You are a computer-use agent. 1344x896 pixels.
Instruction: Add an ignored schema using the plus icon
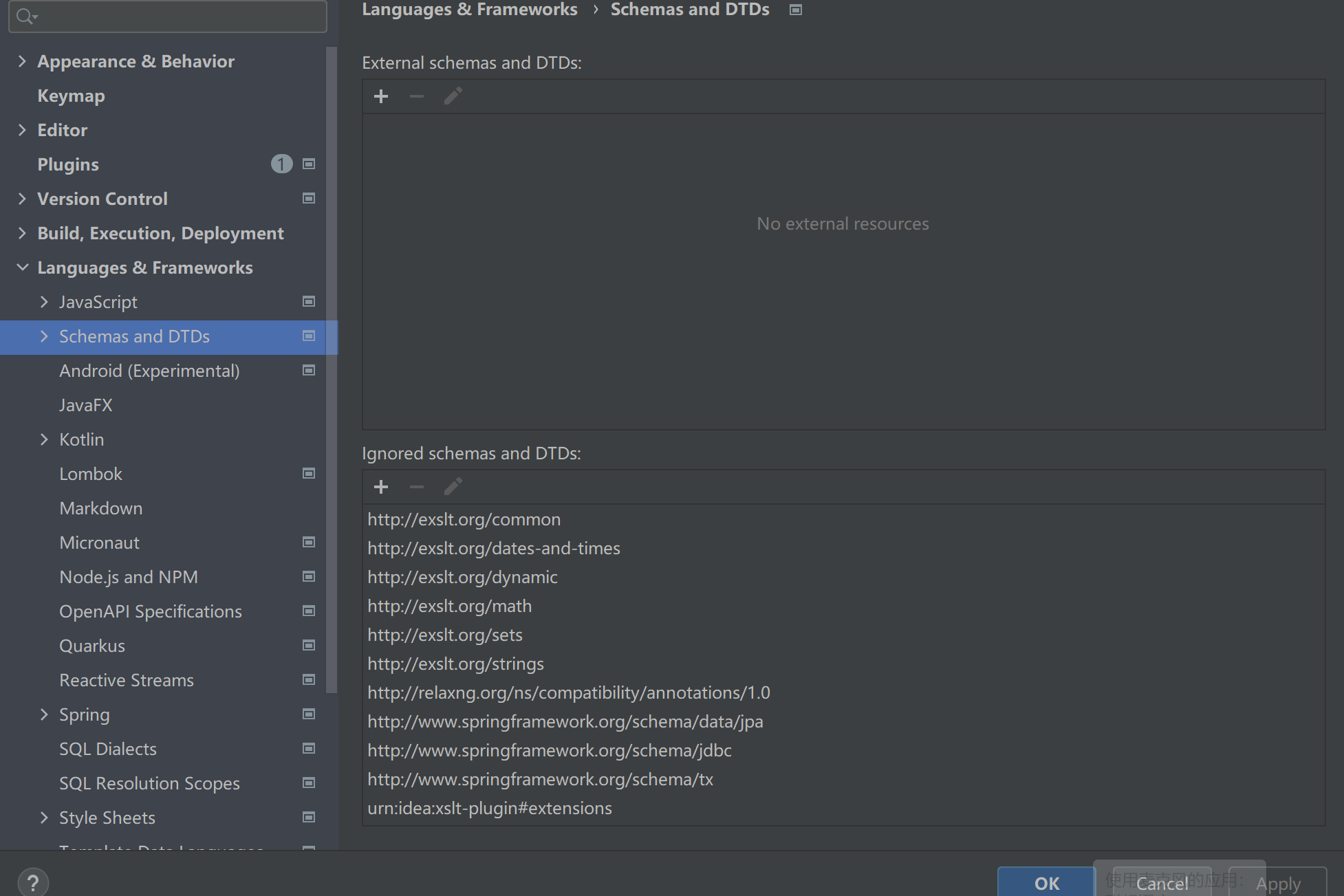point(380,487)
